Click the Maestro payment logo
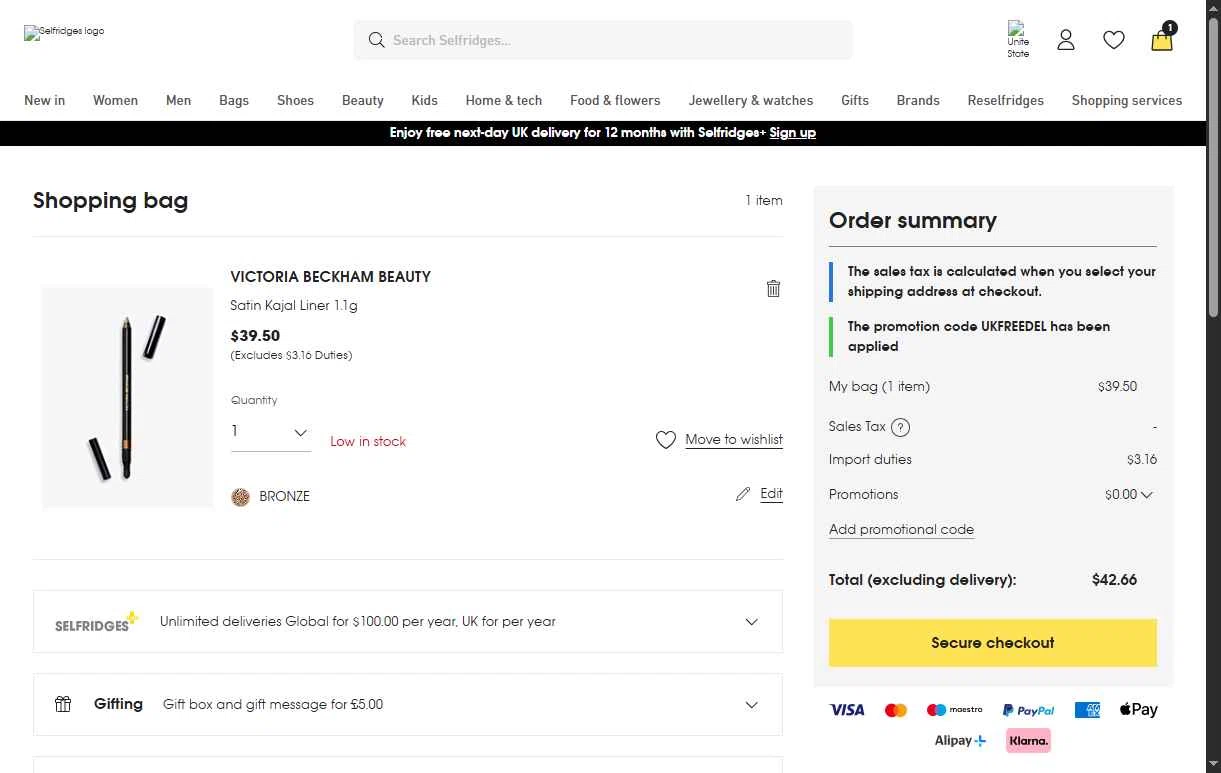This screenshot has height=773, width=1221. pyautogui.click(x=954, y=710)
